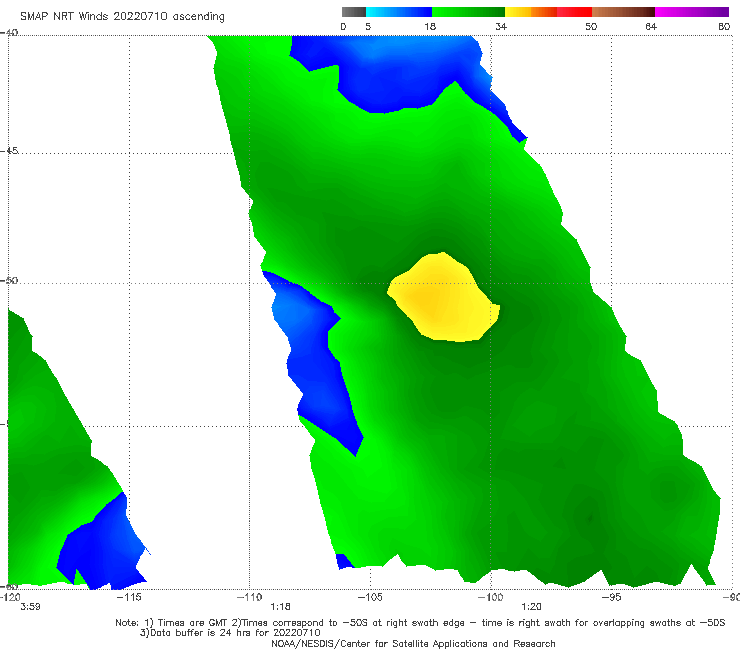Click the color bar label '5'
740x650 pixels.
point(368,27)
